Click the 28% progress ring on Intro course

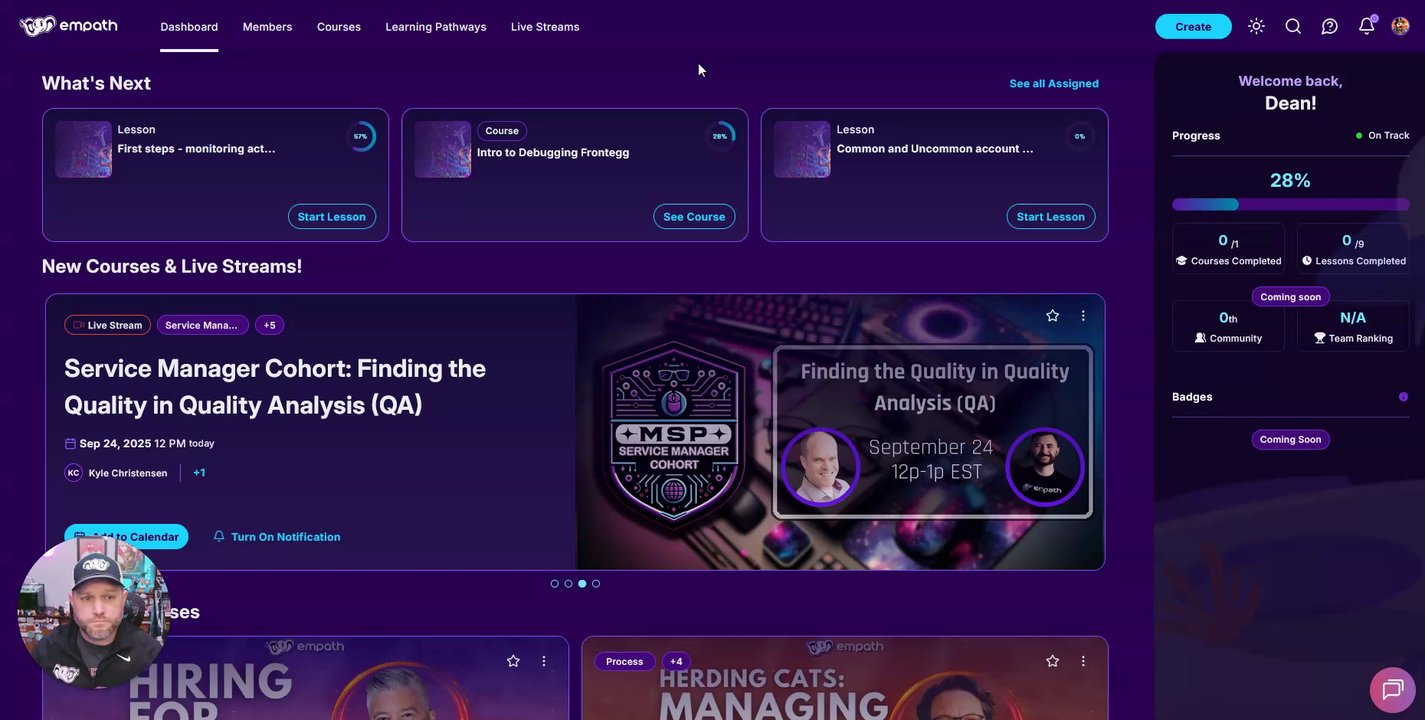click(720, 136)
